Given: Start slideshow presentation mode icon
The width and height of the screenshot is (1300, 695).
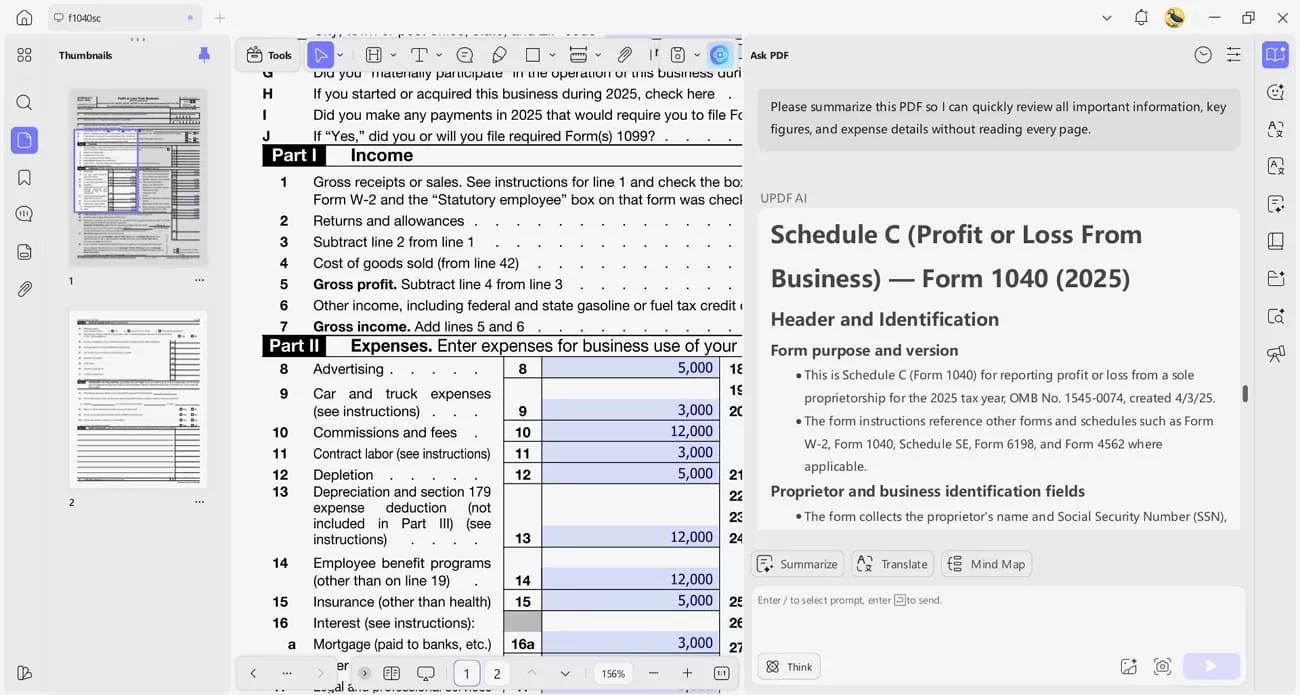Looking at the screenshot, I should click(x=426, y=673).
